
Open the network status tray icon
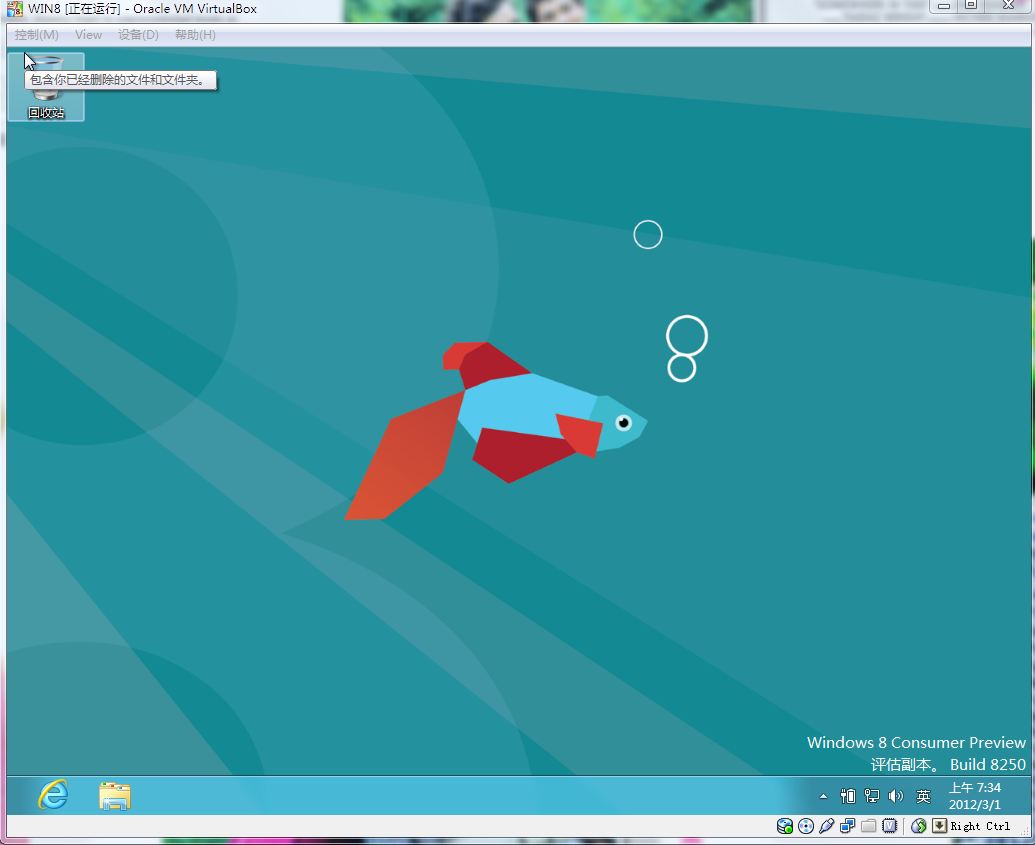tap(872, 796)
